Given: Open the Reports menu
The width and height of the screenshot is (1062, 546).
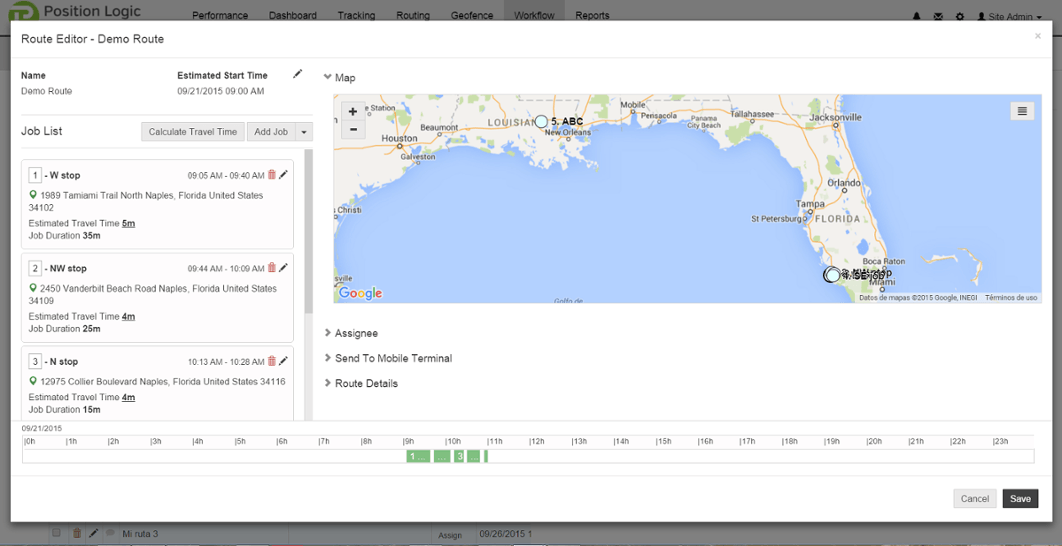Looking at the screenshot, I should pyautogui.click(x=593, y=16).
